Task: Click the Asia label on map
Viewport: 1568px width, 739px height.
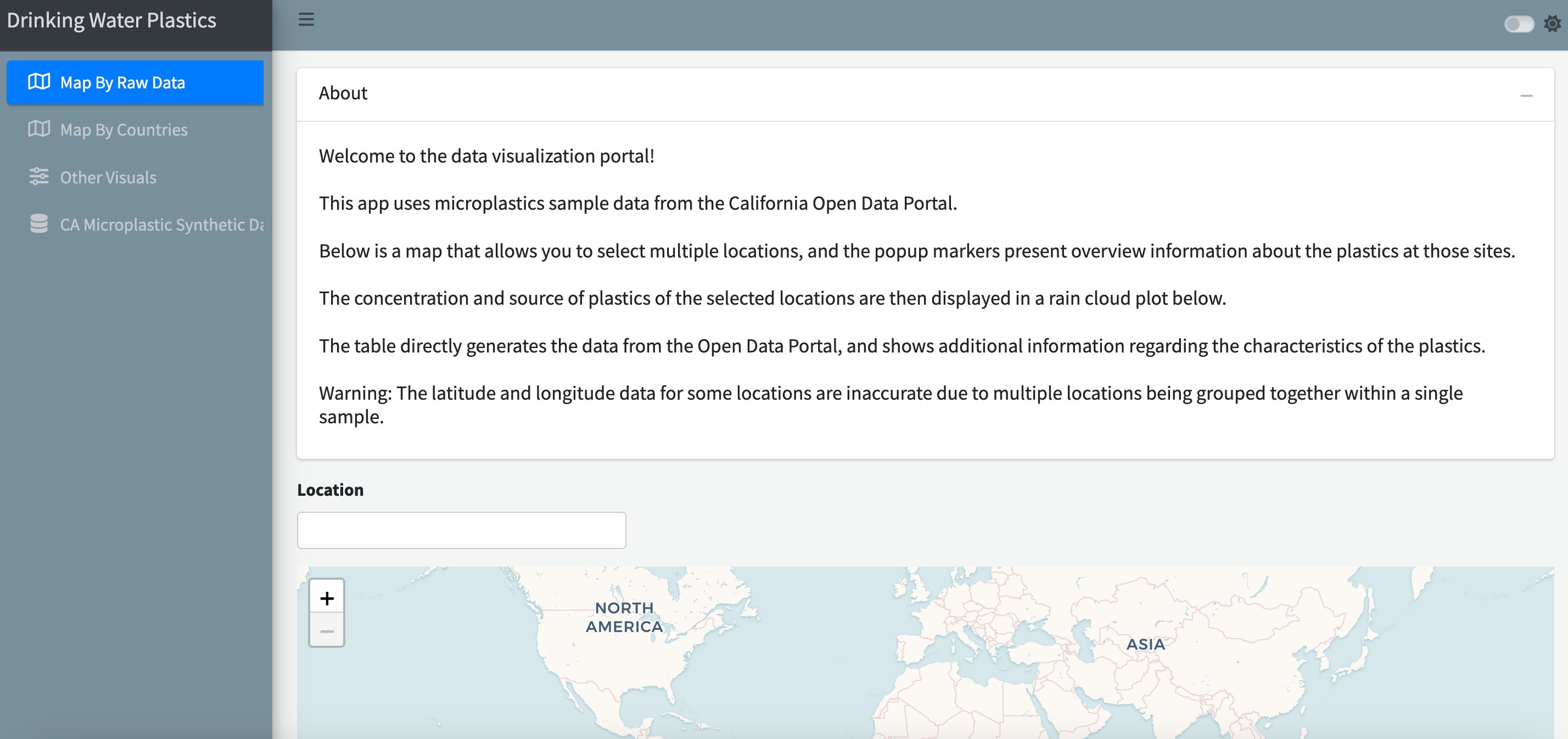Action: 1146,644
